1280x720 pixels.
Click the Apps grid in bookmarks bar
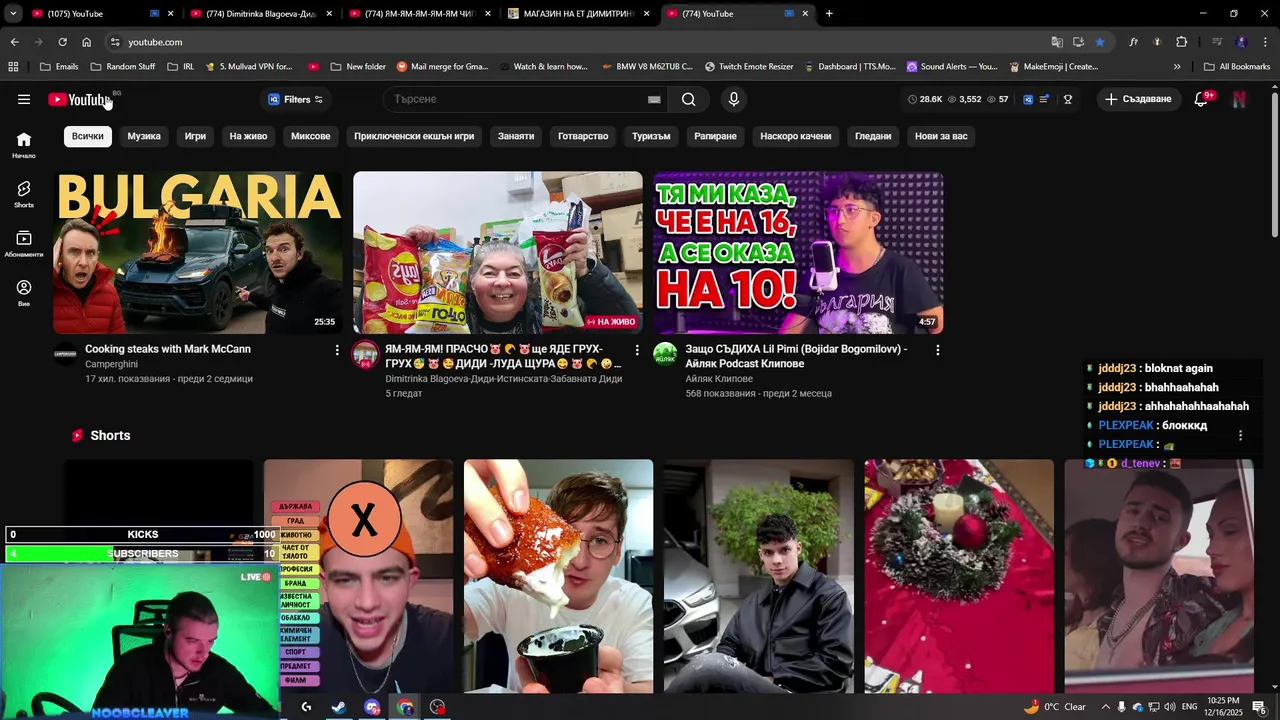click(13, 67)
